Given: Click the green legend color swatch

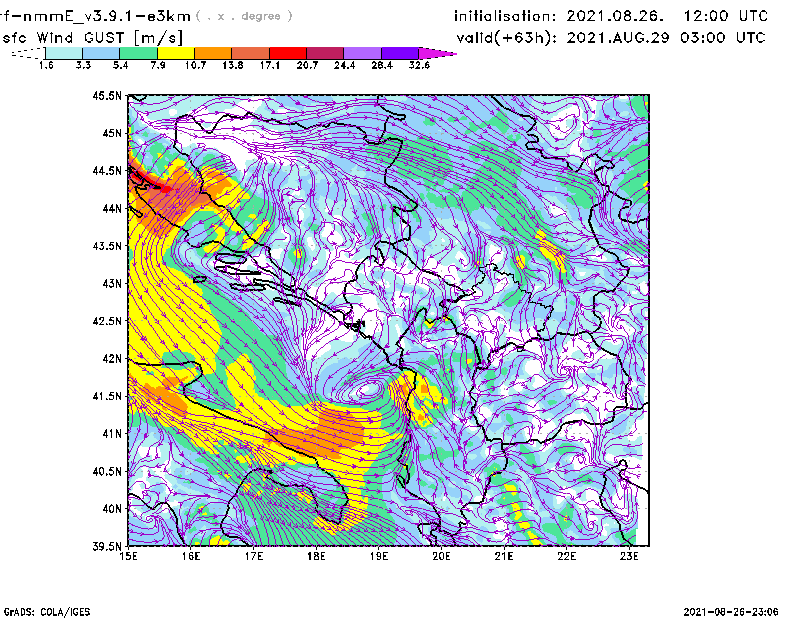Looking at the screenshot, I should pos(138,53).
